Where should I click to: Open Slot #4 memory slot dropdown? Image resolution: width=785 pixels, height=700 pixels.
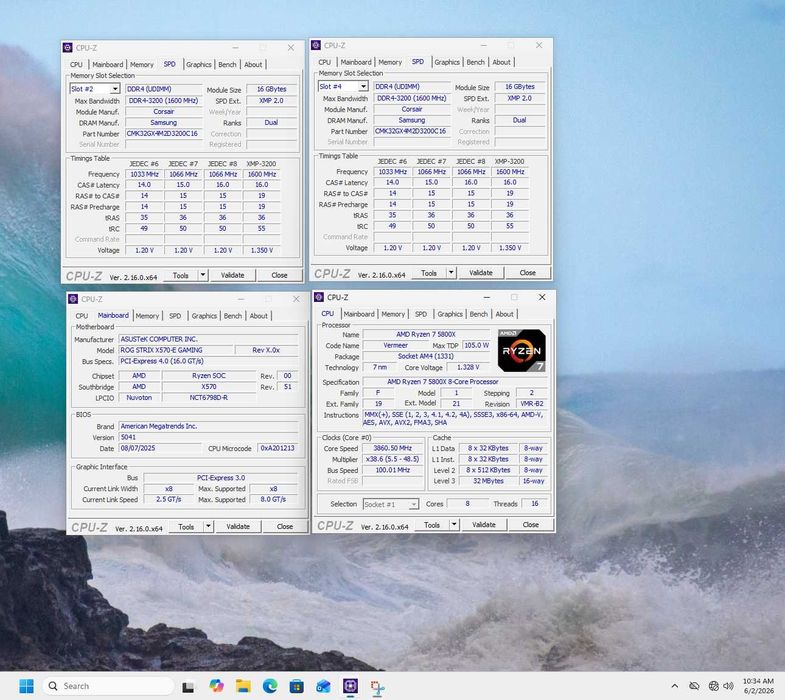pos(363,86)
